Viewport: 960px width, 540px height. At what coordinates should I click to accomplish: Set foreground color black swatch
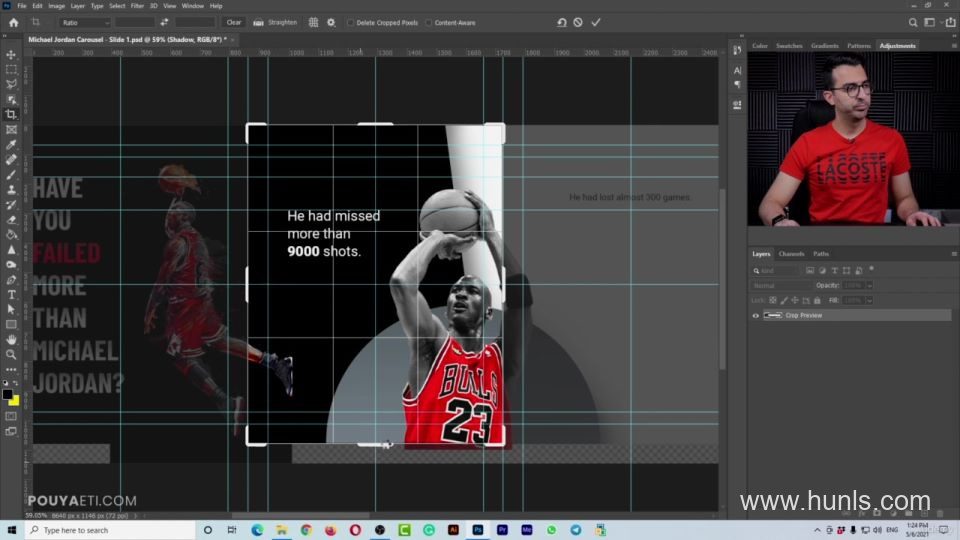click(x=7, y=395)
